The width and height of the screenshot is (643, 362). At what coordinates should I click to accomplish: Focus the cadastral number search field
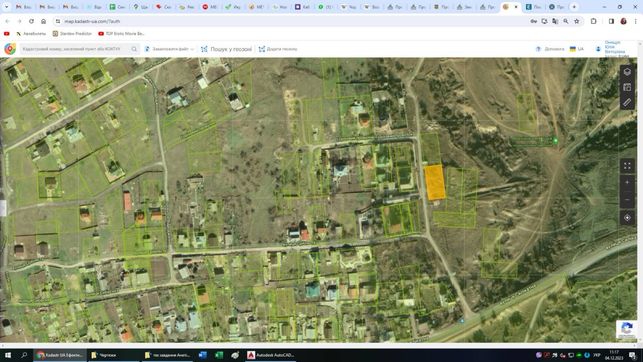tap(76, 49)
